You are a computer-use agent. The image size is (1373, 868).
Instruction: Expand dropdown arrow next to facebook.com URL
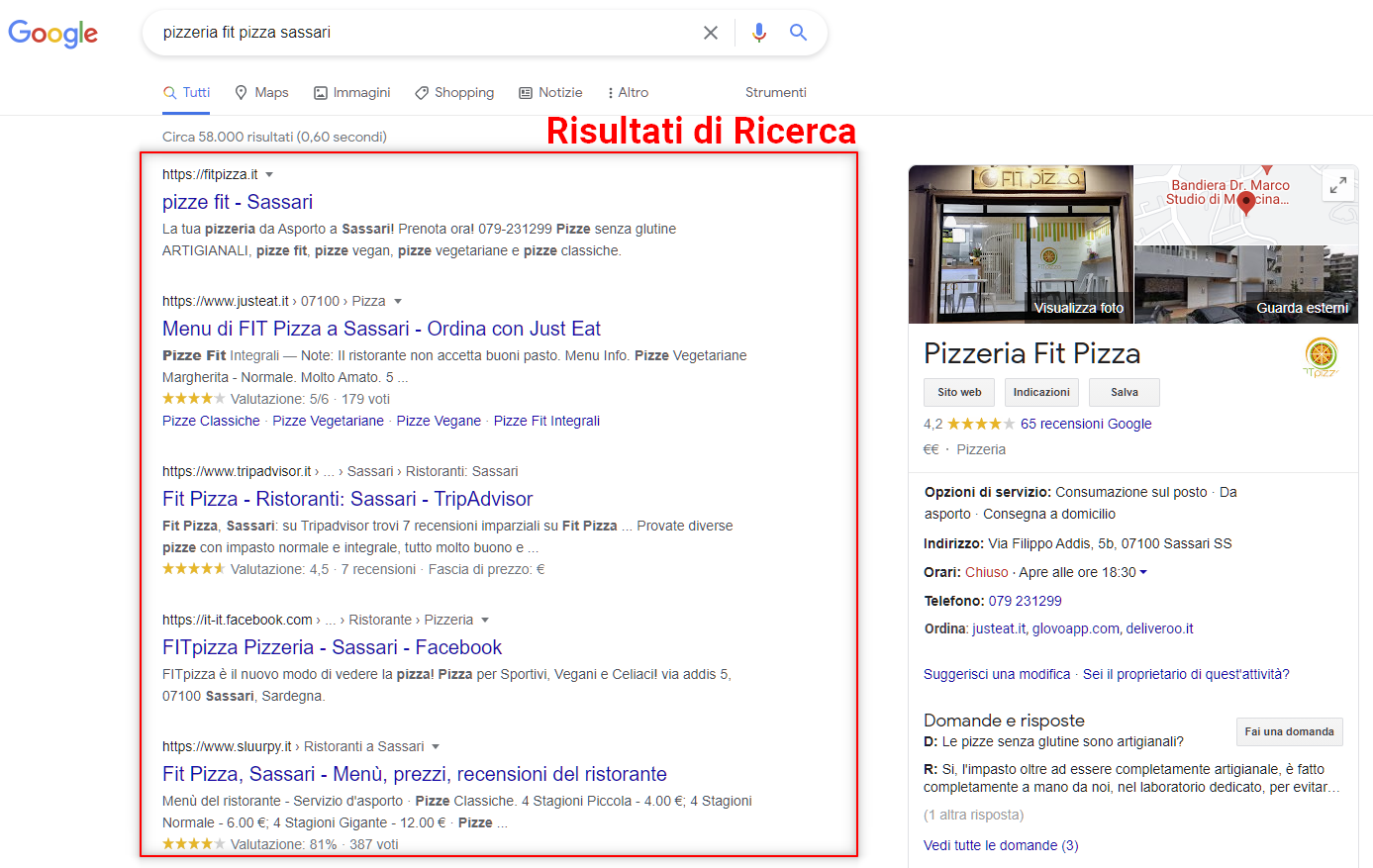[485, 621]
